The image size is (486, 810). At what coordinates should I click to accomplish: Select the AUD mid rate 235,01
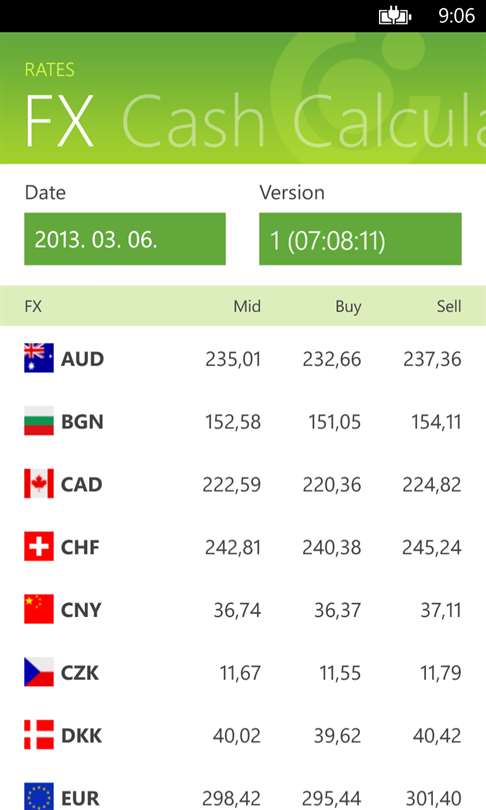[x=233, y=359]
